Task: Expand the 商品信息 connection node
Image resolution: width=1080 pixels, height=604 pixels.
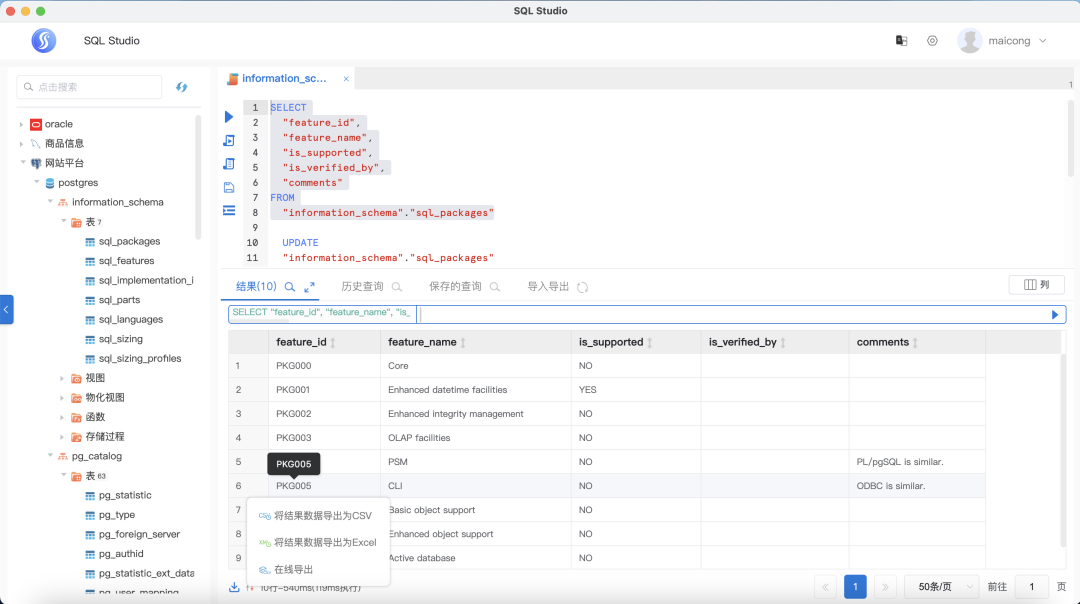Action: (21, 144)
